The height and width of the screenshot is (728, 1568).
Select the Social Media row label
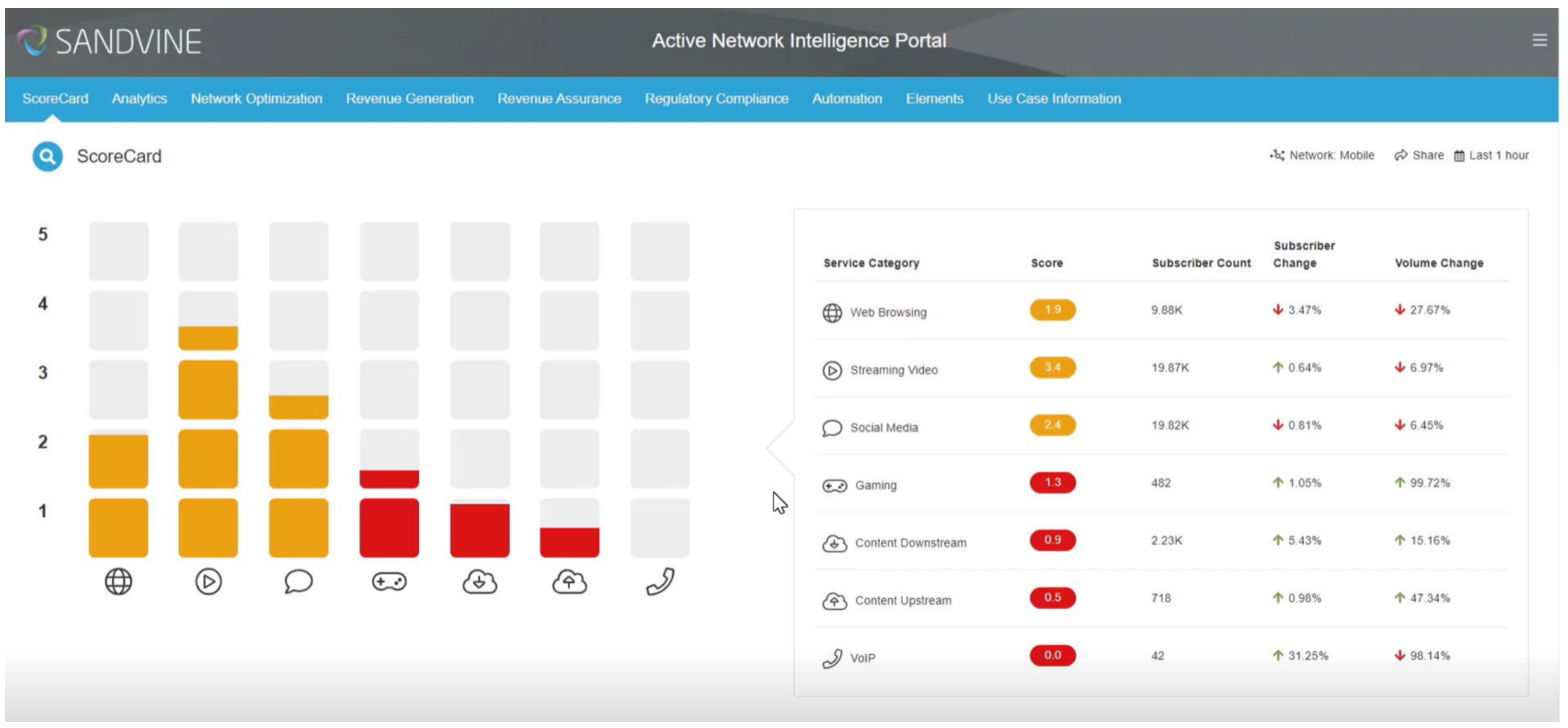tap(884, 428)
